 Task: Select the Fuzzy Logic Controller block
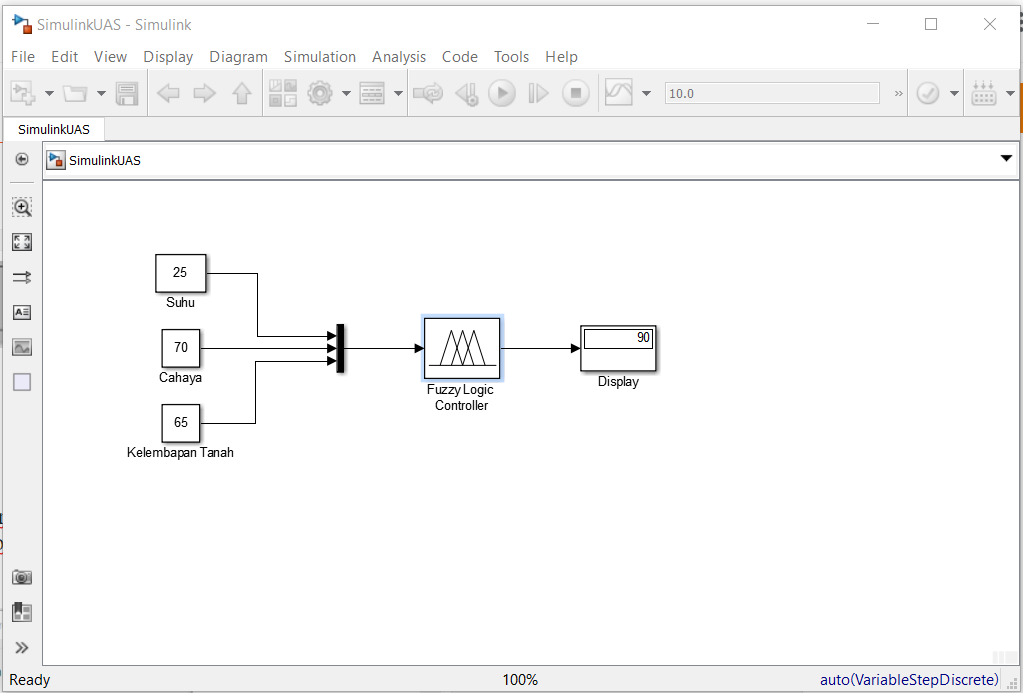coord(462,348)
